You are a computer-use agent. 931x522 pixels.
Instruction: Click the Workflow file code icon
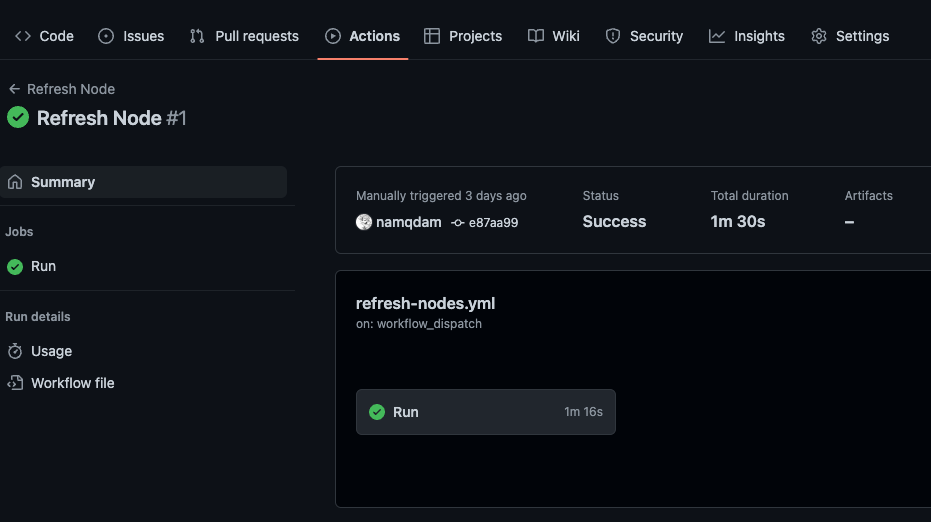pos(15,383)
